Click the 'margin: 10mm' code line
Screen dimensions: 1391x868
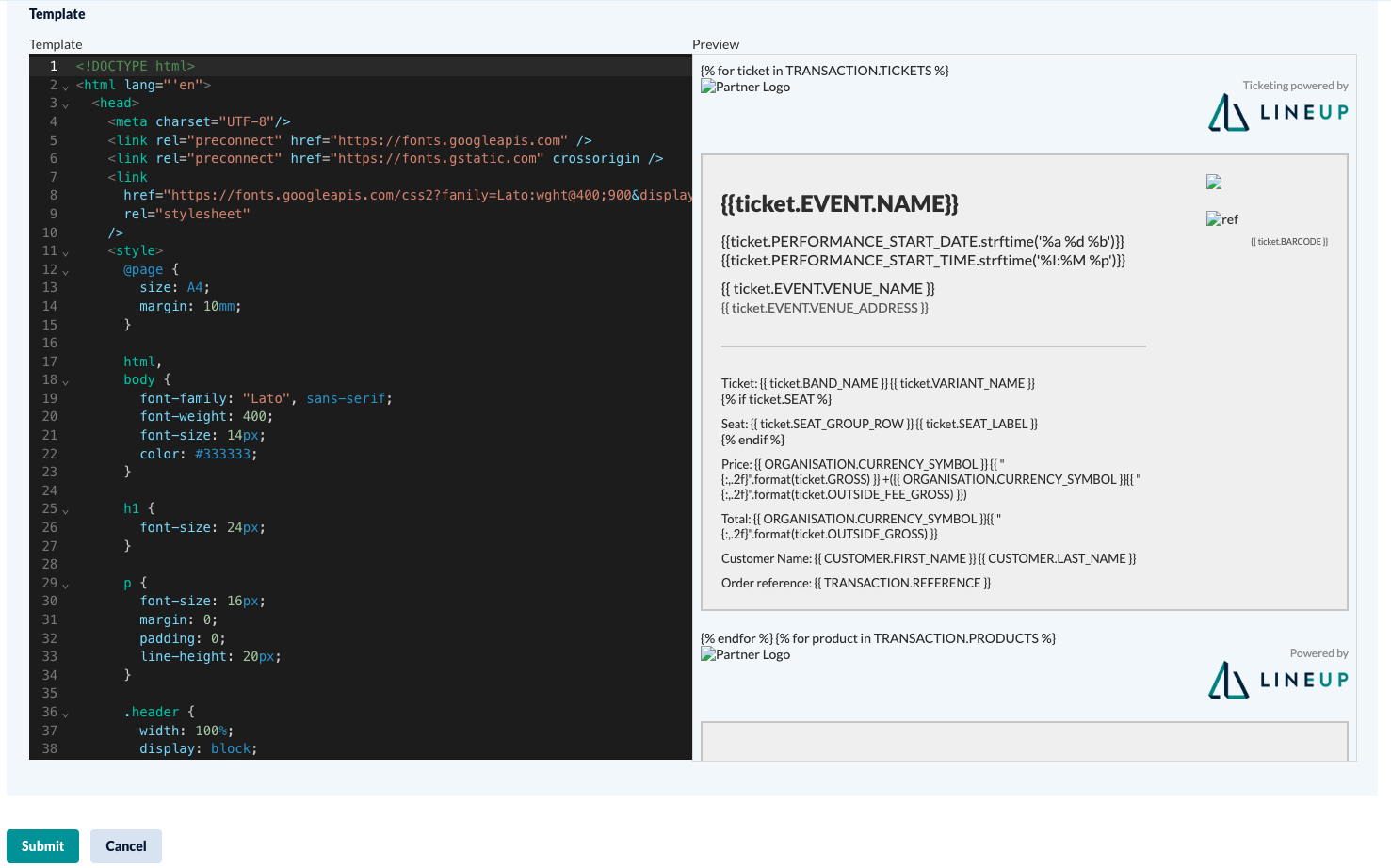[190, 306]
